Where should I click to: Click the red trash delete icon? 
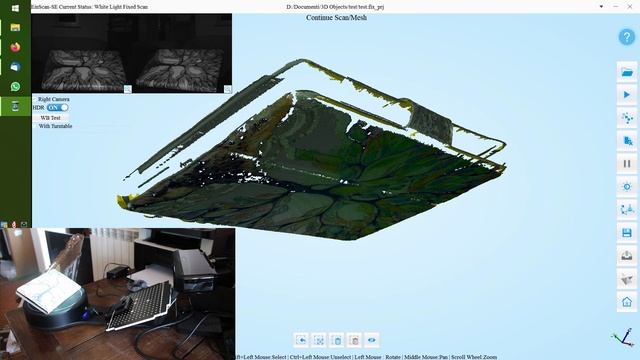(x=354, y=340)
